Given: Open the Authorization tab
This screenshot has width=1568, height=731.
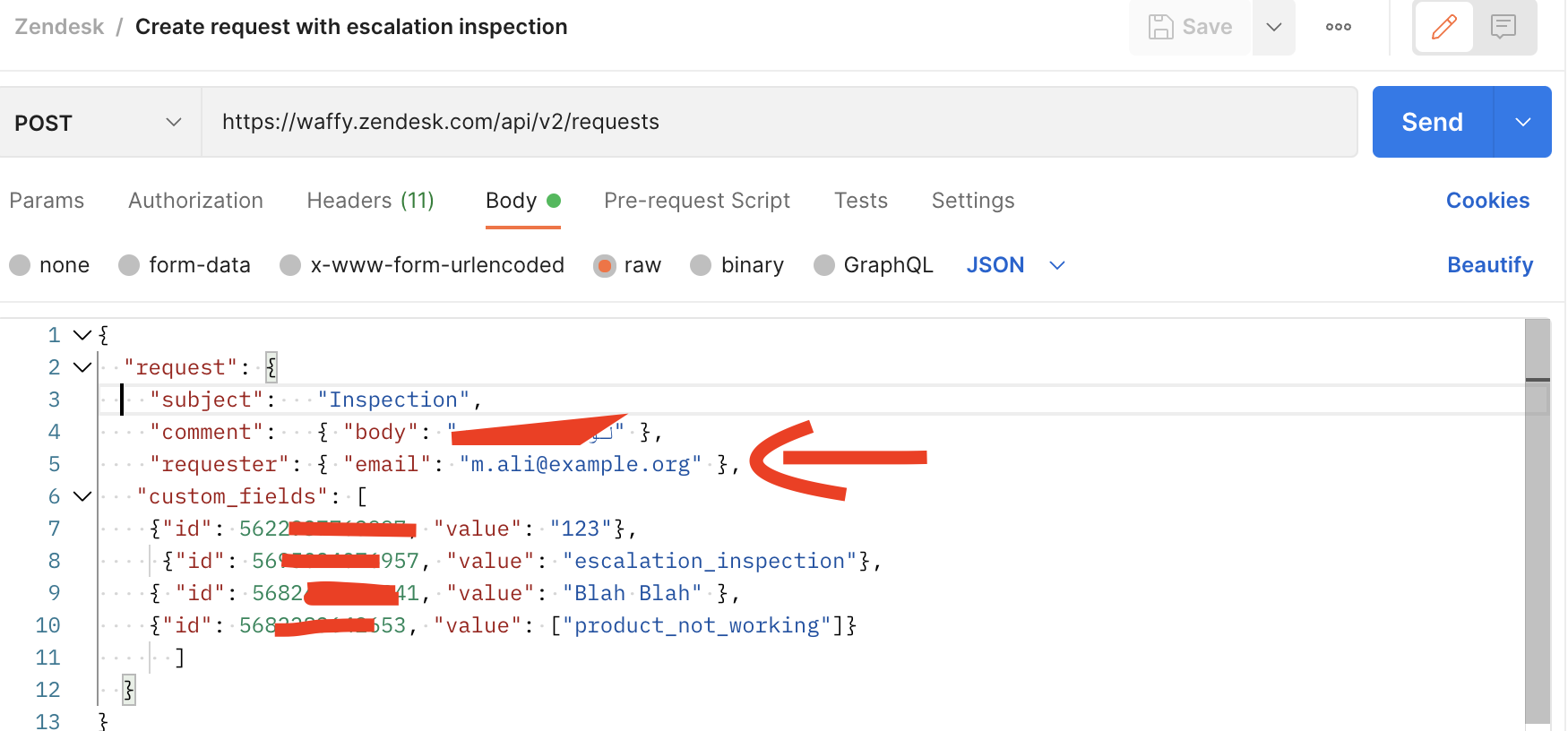Looking at the screenshot, I should pos(195,201).
